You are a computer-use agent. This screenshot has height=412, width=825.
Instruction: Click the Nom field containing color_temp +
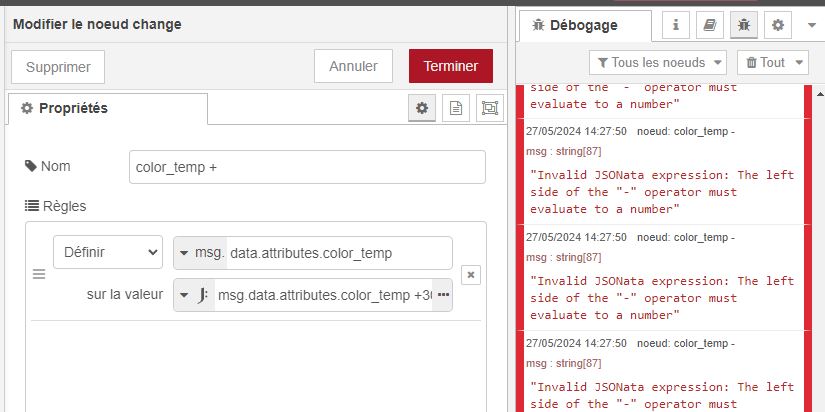[x=307, y=167]
